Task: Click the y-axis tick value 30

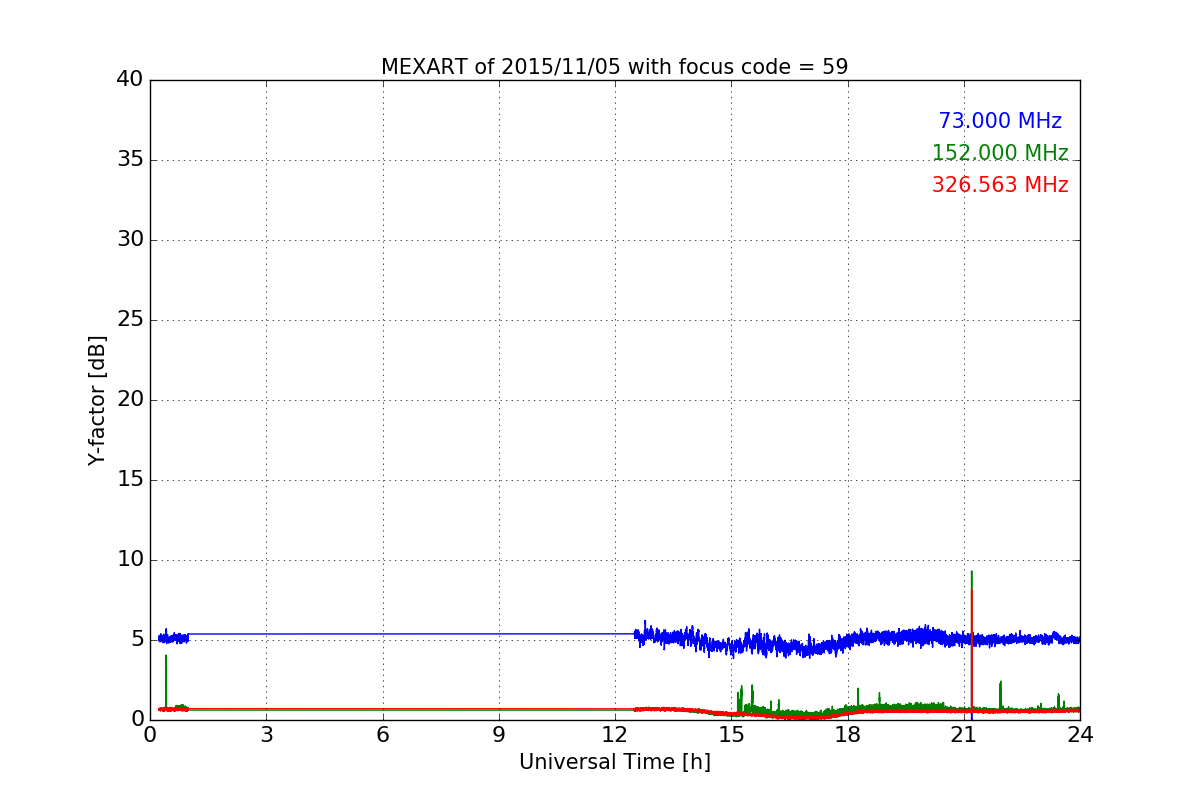Action: point(130,240)
